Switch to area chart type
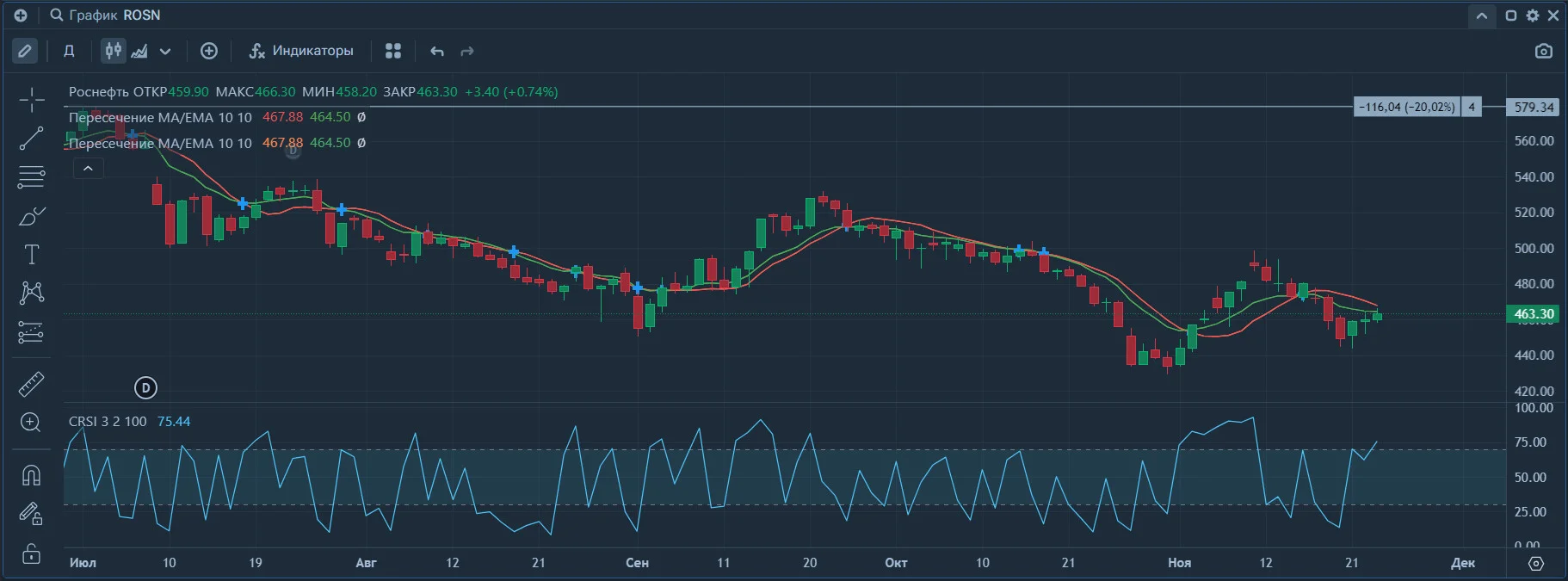This screenshot has height=581, width=1568. click(139, 52)
